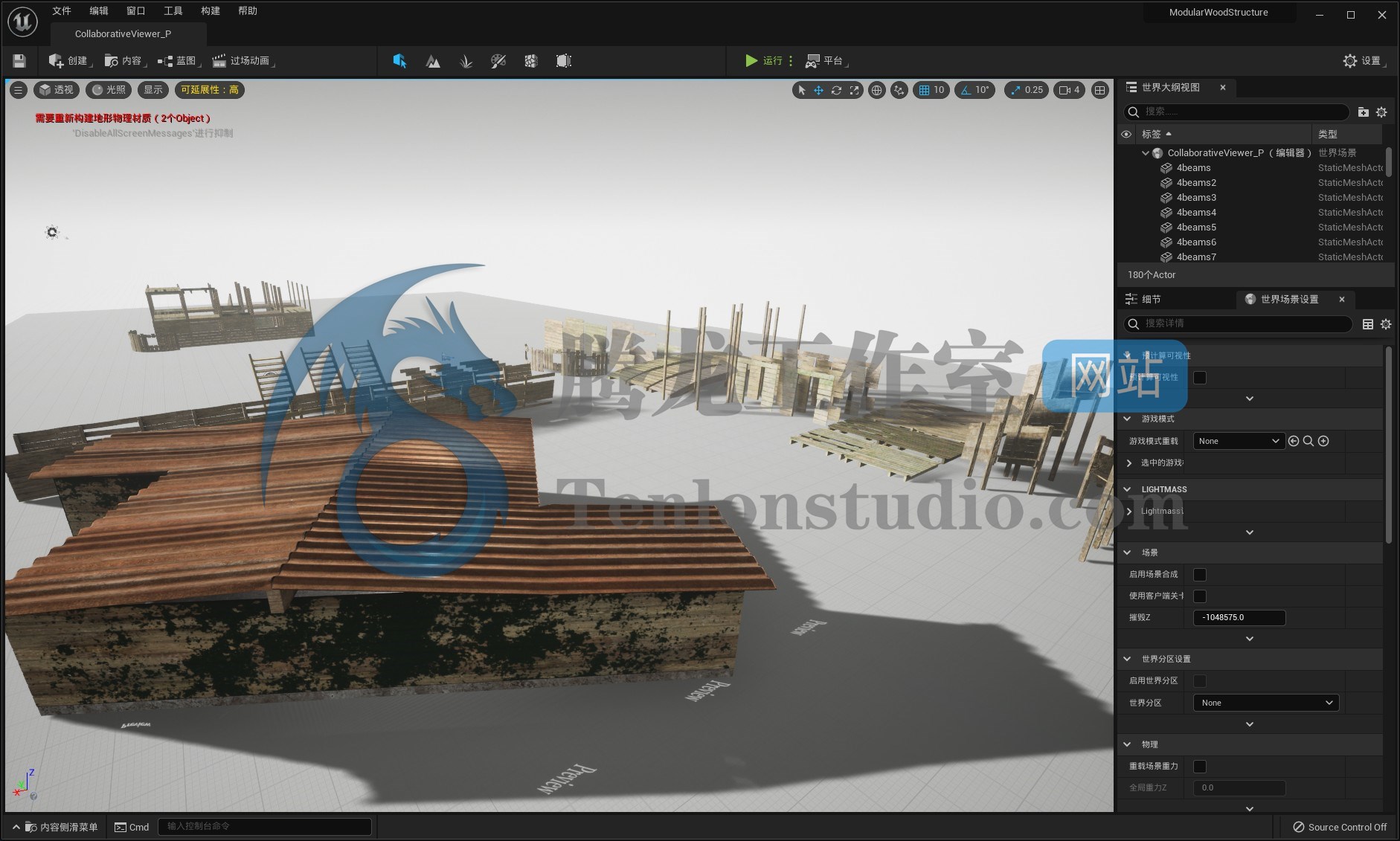Viewport: 1400px width, 841px height.
Task: Switch to 世界场景设置 tab
Action: pos(1289,299)
